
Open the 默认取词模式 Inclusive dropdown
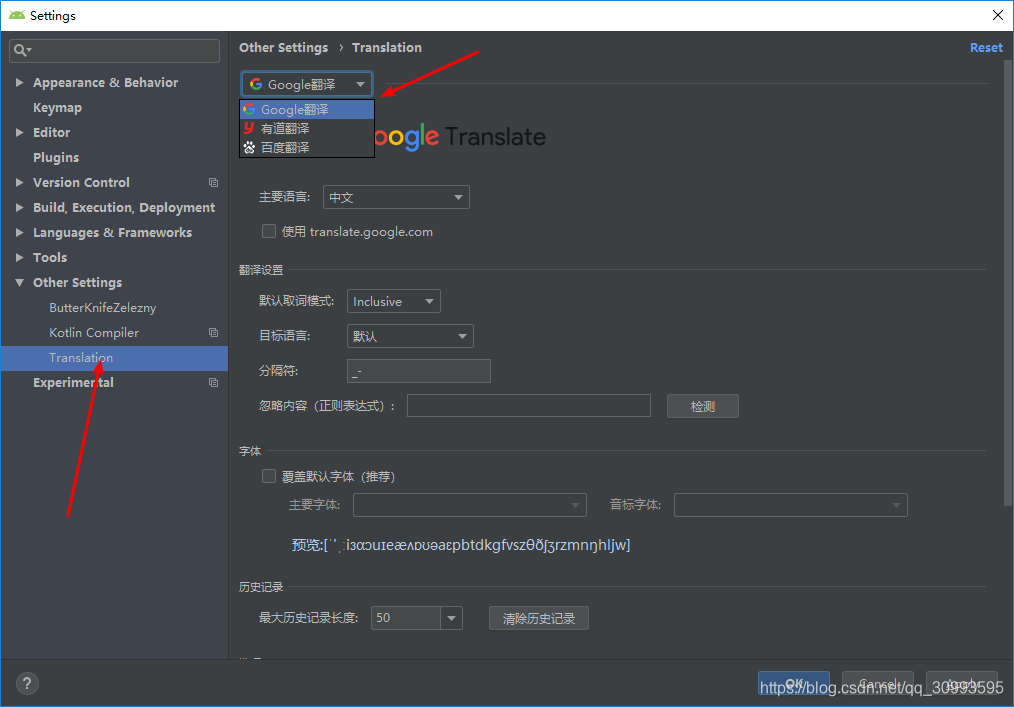pyautogui.click(x=394, y=301)
